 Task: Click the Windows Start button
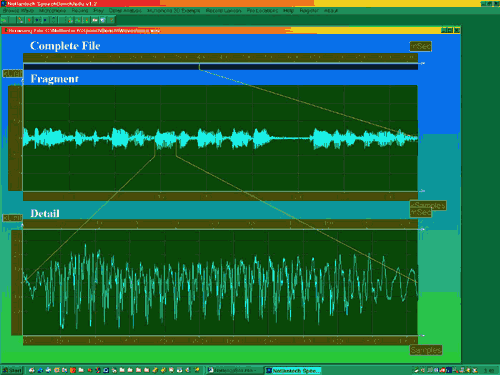click(x=13, y=370)
